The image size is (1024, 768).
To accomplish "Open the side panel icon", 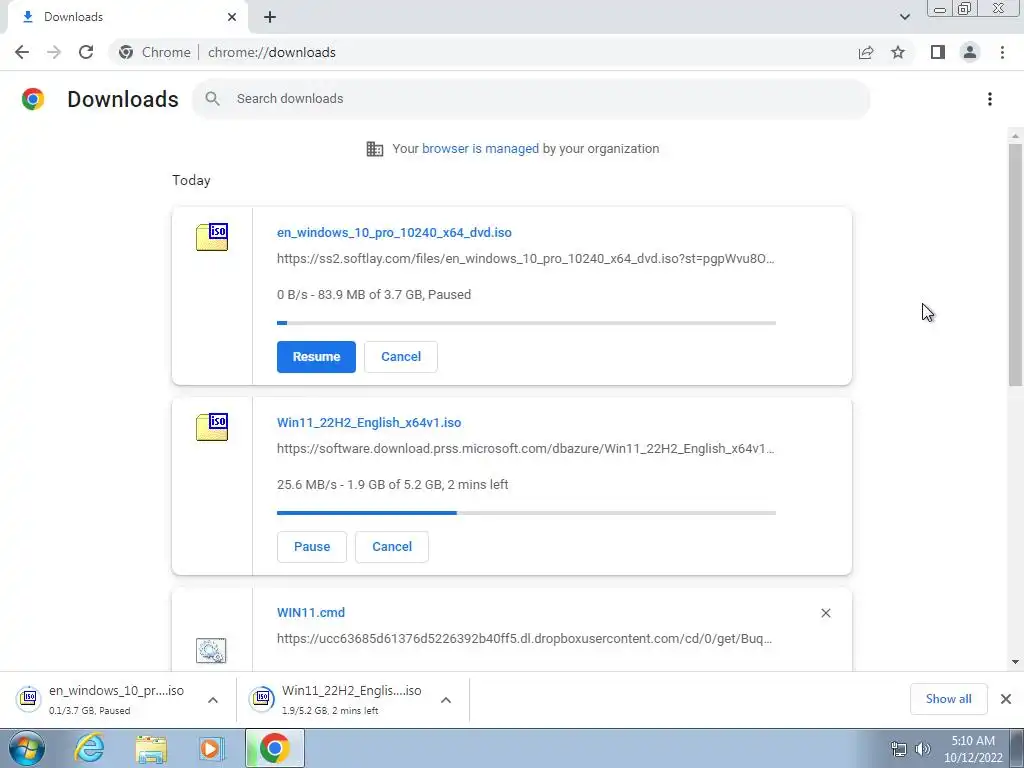I will [938, 52].
